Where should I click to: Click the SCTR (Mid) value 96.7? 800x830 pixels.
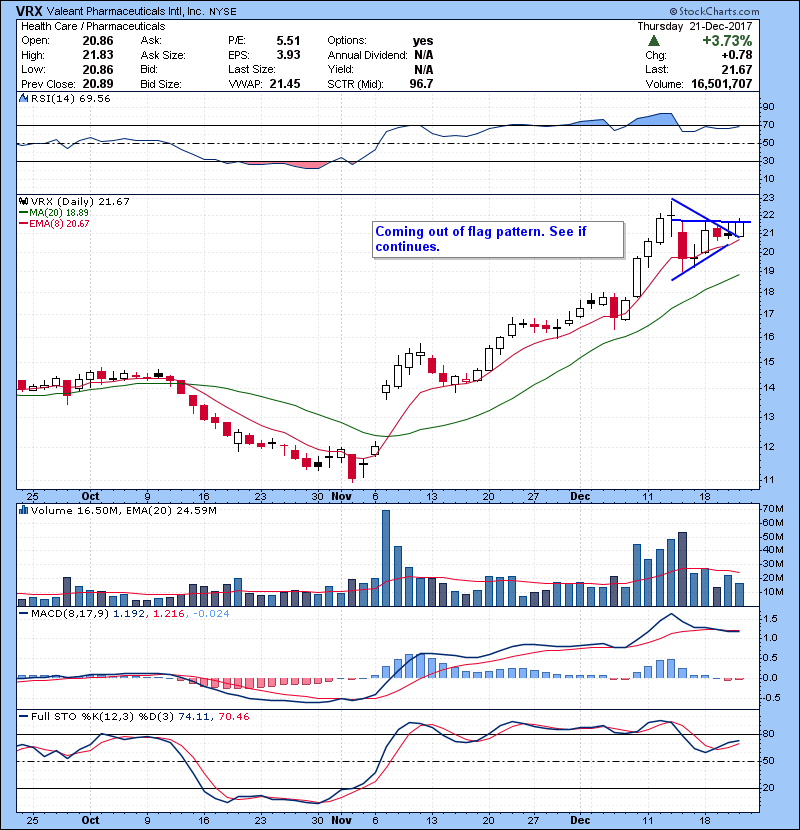tap(421, 84)
